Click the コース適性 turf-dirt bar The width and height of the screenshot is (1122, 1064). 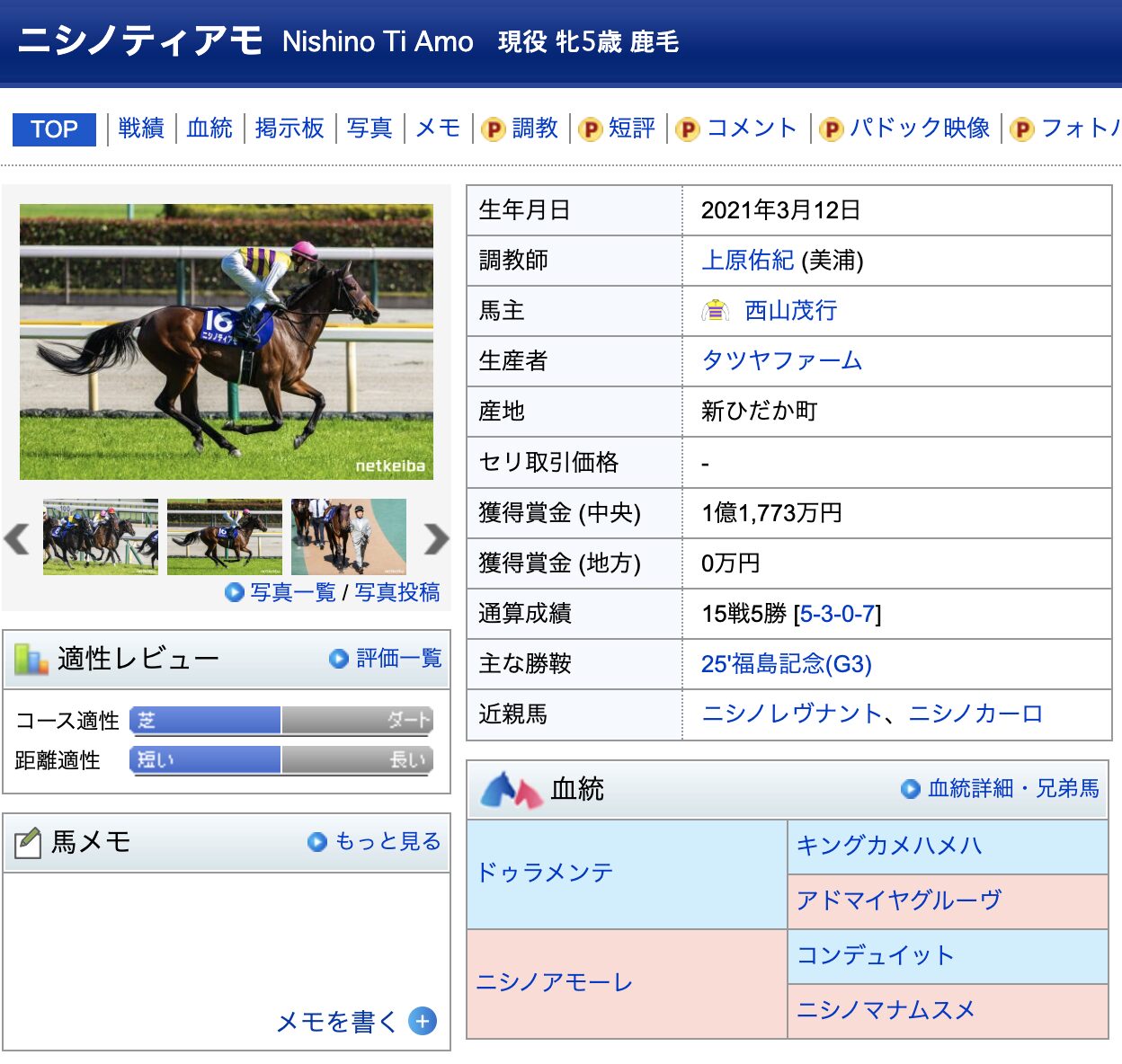point(282,721)
